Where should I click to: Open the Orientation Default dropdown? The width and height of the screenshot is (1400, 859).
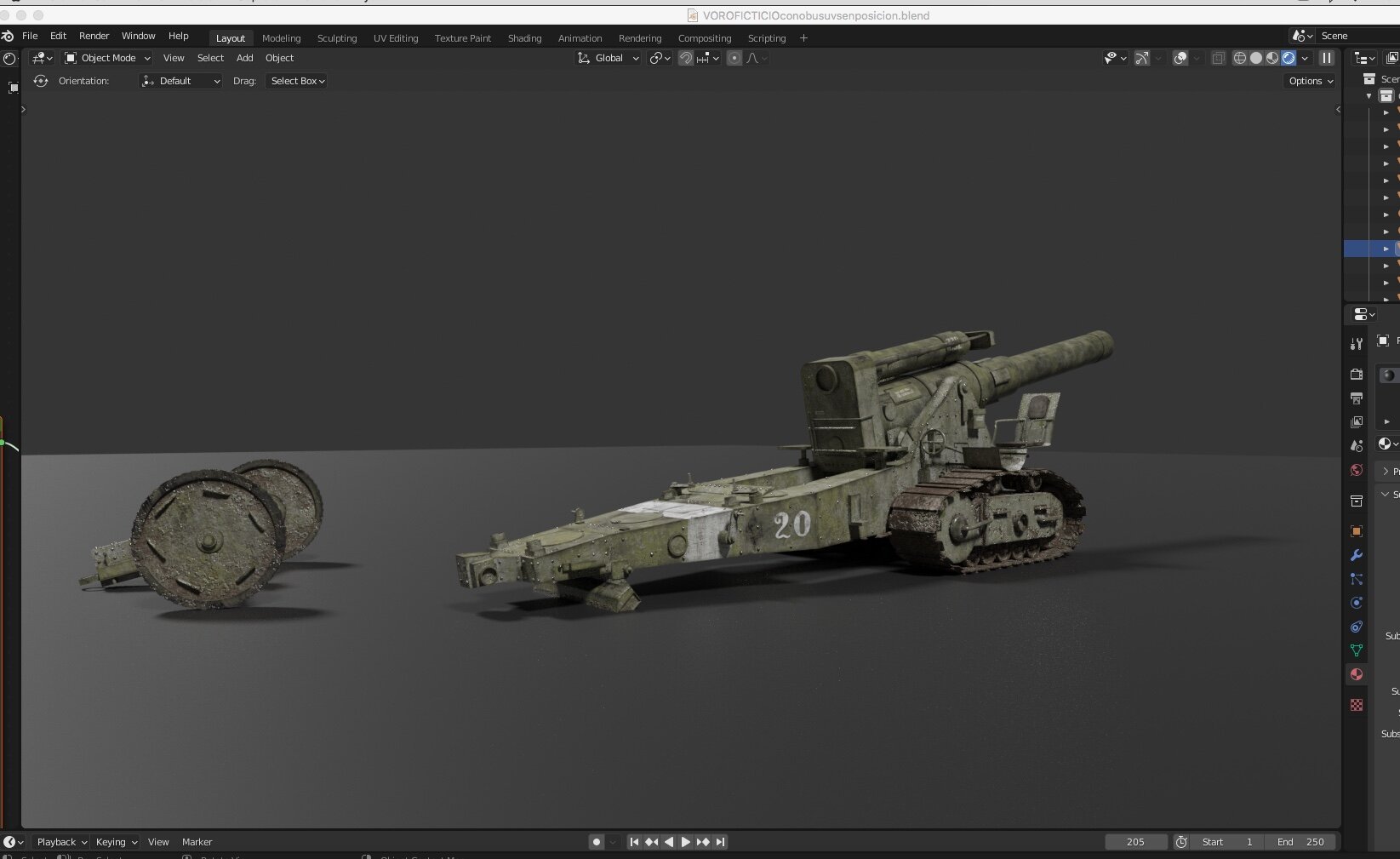pyautogui.click(x=180, y=81)
